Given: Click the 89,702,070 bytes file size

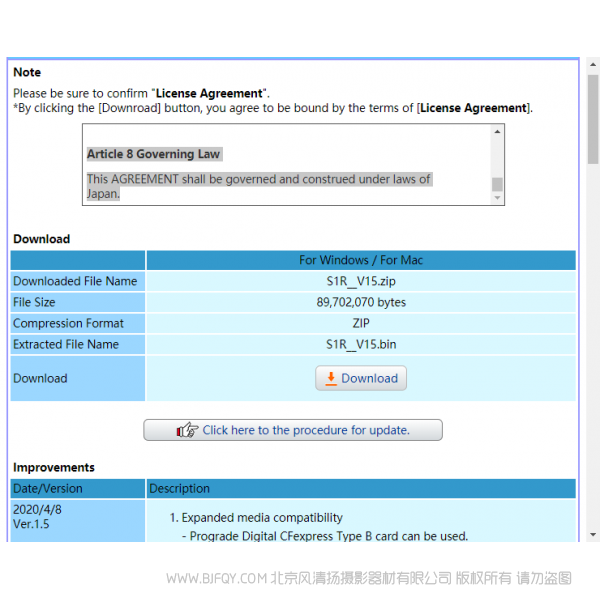Looking at the screenshot, I should [361, 302].
